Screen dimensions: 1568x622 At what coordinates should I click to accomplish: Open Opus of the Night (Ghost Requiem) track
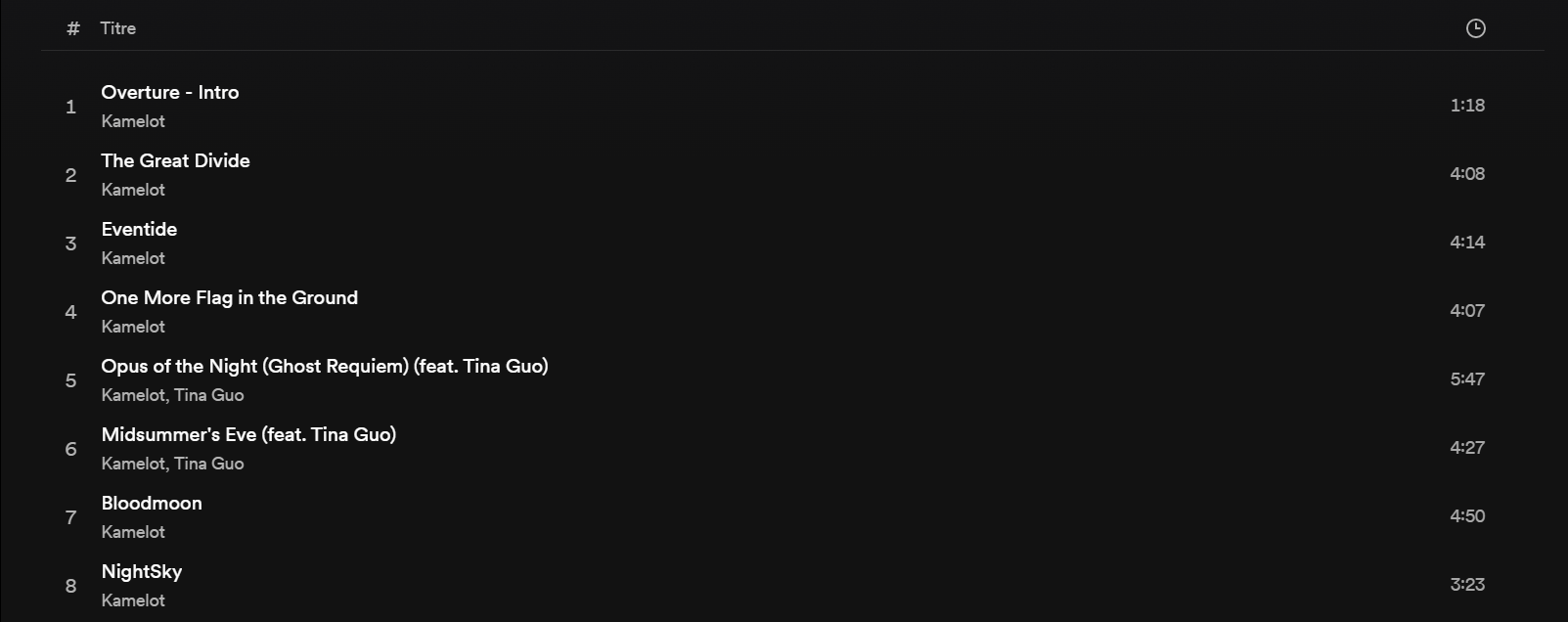[324, 366]
